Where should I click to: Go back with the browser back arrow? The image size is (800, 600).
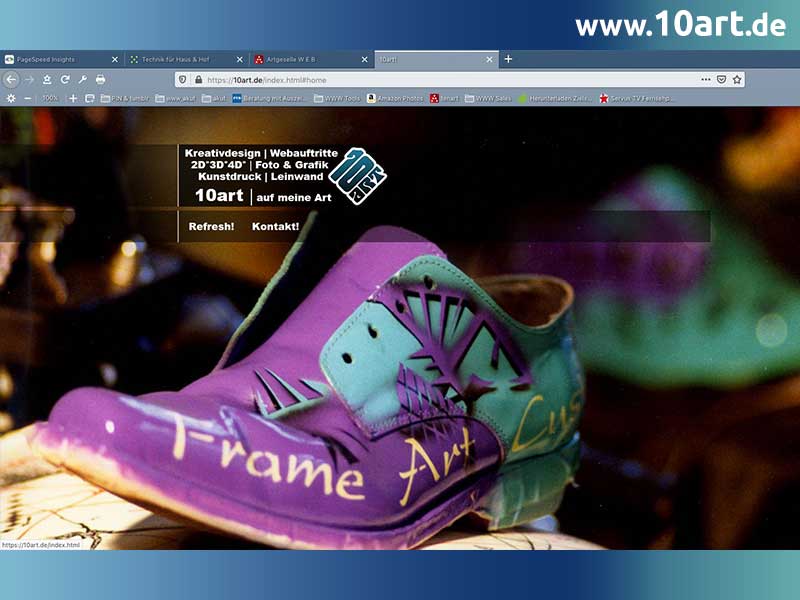coord(11,80)
